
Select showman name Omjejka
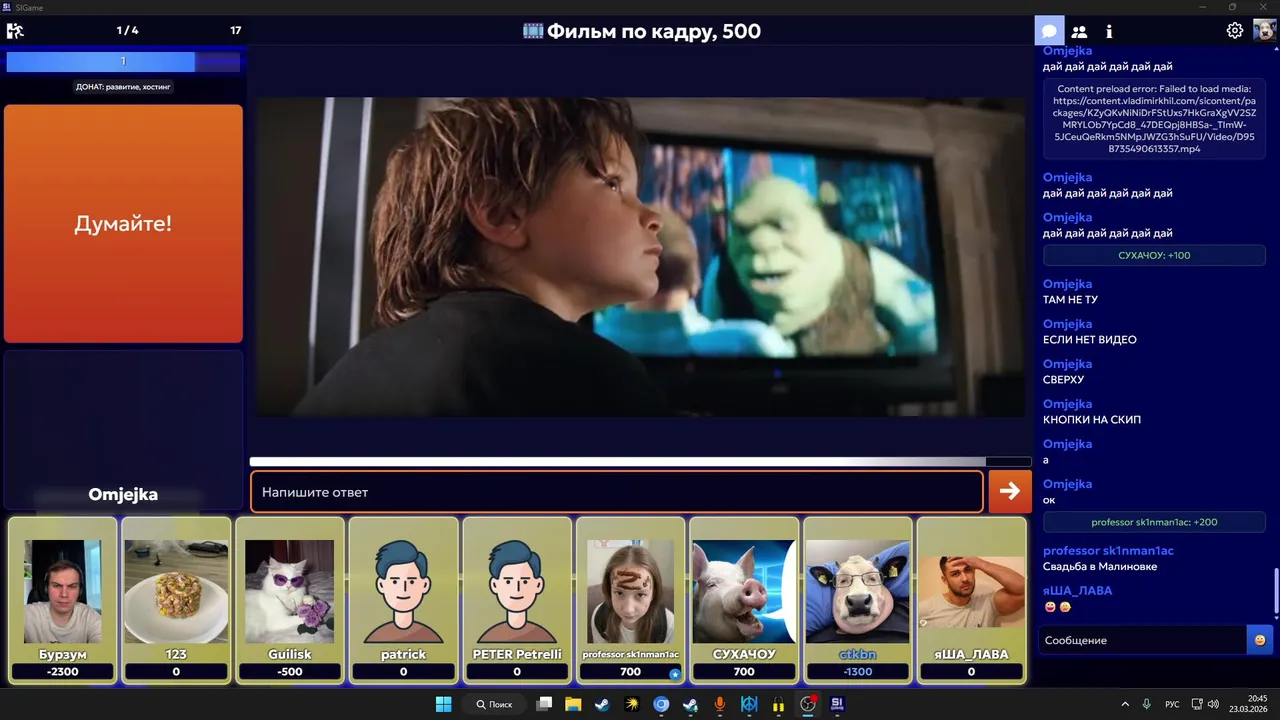[123, 494]
